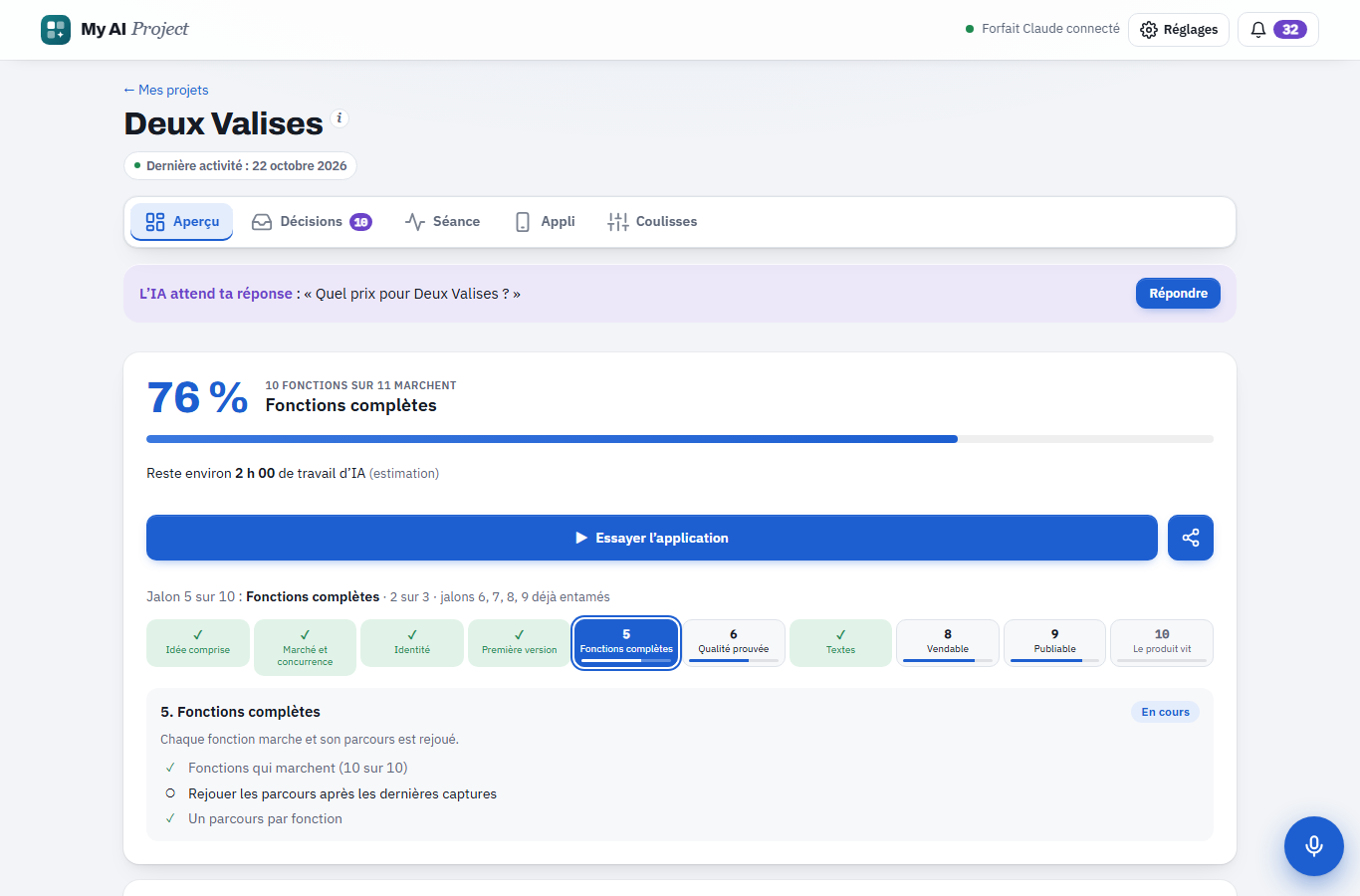Open the share icon button
Screen dimensions: 1360x896
(1191, 538)
